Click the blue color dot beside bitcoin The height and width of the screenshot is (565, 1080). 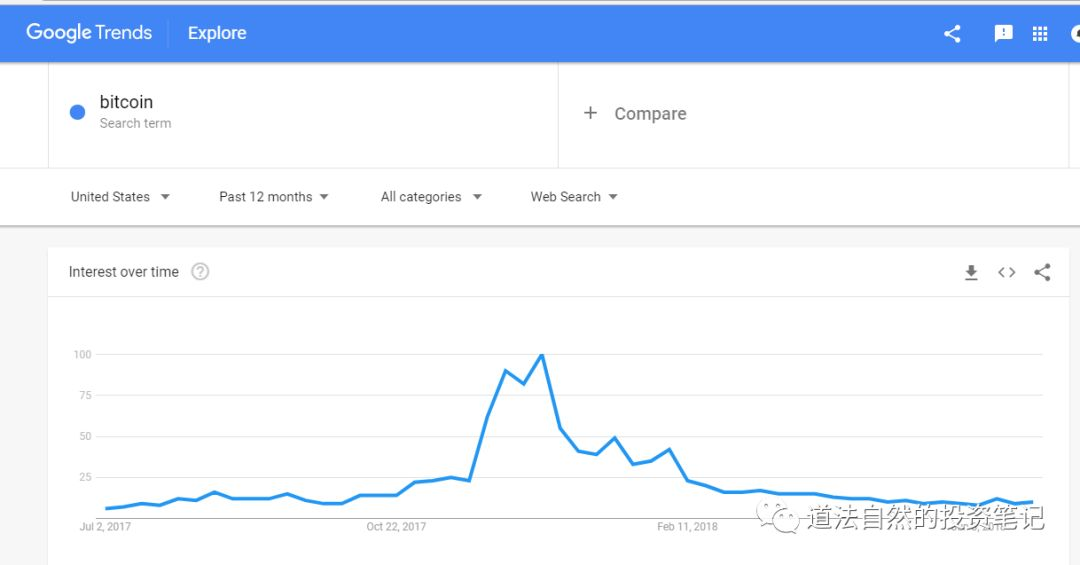coord(78,112)
